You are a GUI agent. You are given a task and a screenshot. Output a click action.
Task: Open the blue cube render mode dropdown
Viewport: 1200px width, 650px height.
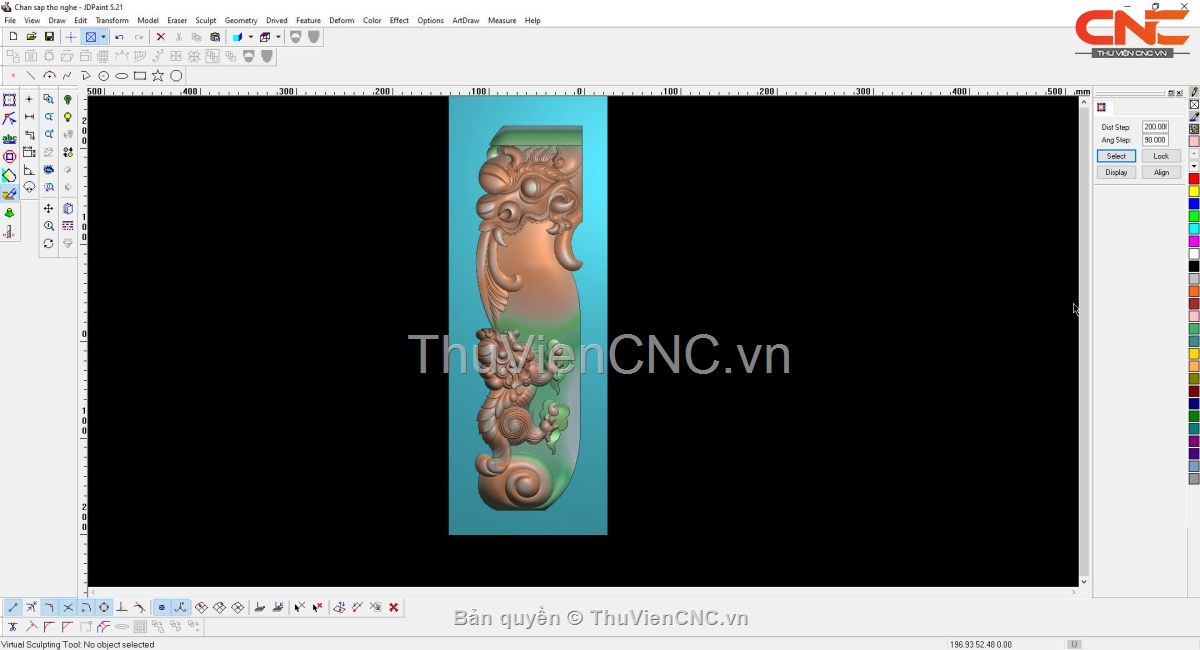(x=251, y=37)
